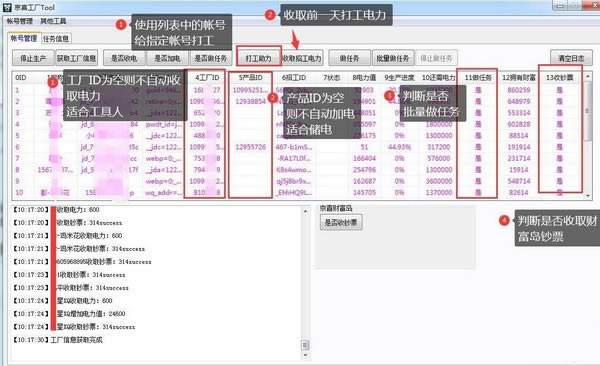600x366 pixels.
Task: Toggle the 是否做任务 button
Action: [x=211, y=58]
